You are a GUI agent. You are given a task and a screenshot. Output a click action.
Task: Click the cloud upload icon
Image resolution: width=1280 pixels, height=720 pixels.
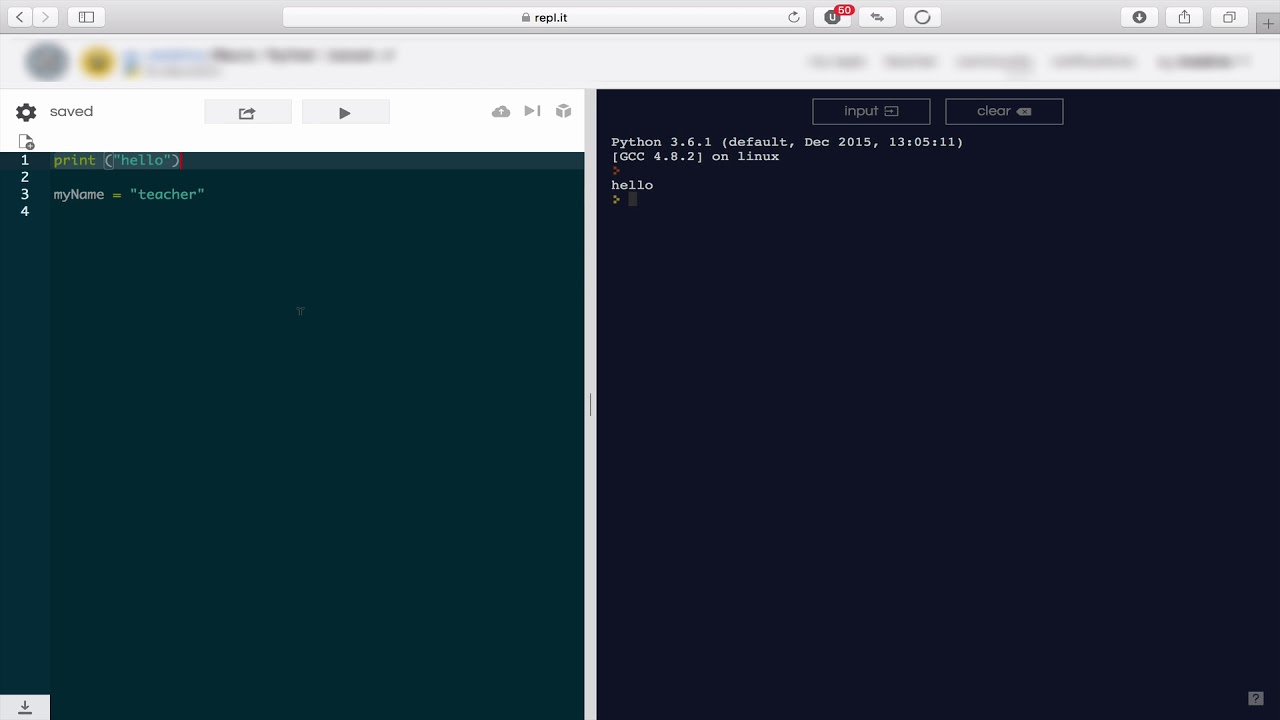(501, 112)
